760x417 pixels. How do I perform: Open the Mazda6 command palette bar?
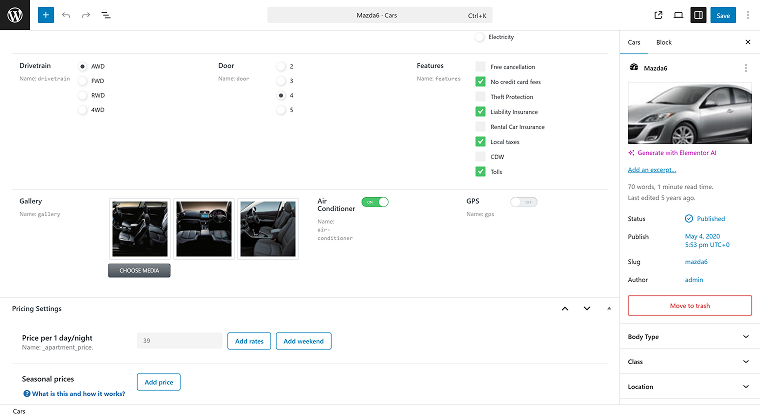[380, 15]
